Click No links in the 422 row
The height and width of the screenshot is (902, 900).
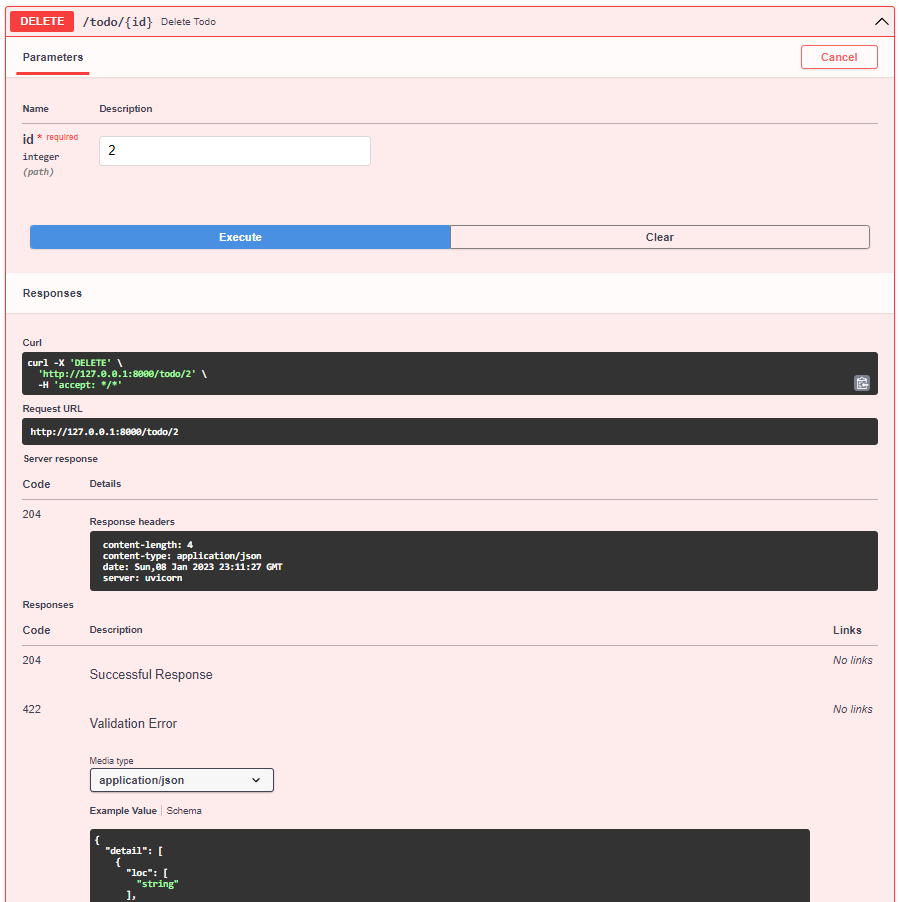(x=852, y=709)
